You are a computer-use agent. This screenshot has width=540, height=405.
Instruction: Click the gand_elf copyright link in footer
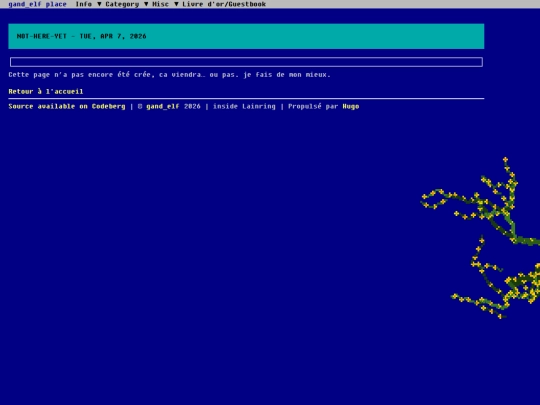[163, 106]
